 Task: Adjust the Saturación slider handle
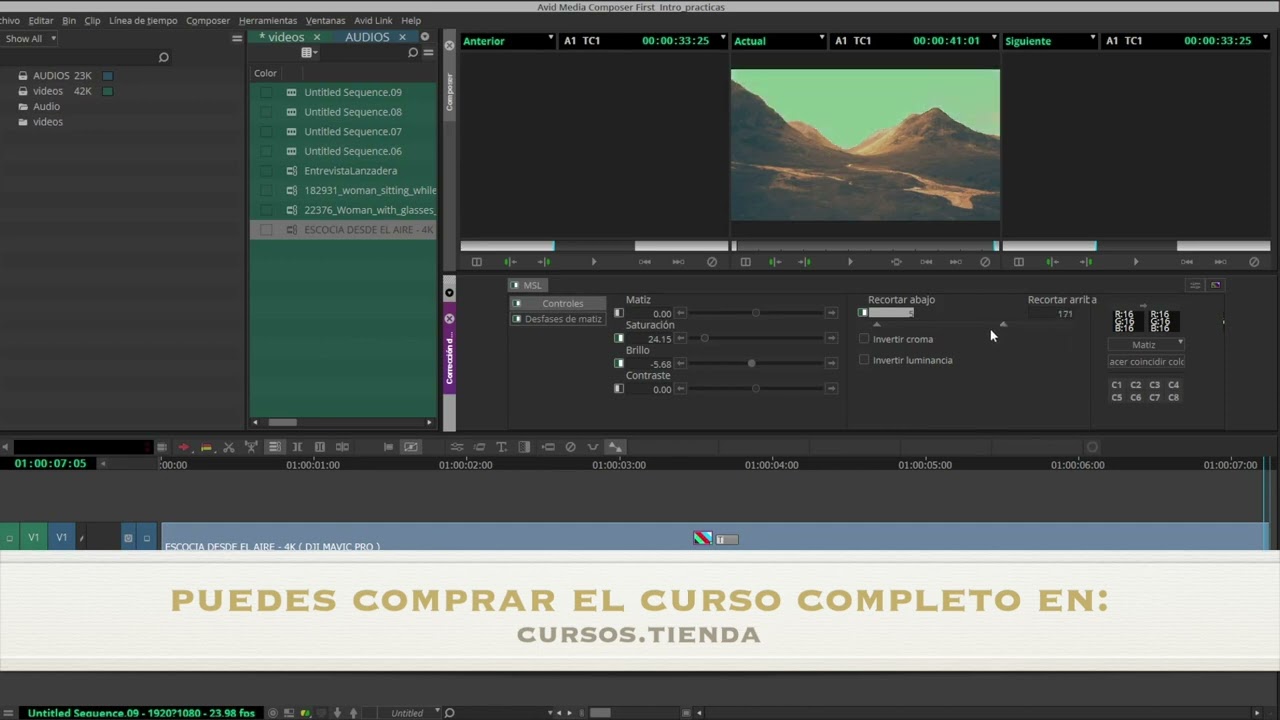704,338
